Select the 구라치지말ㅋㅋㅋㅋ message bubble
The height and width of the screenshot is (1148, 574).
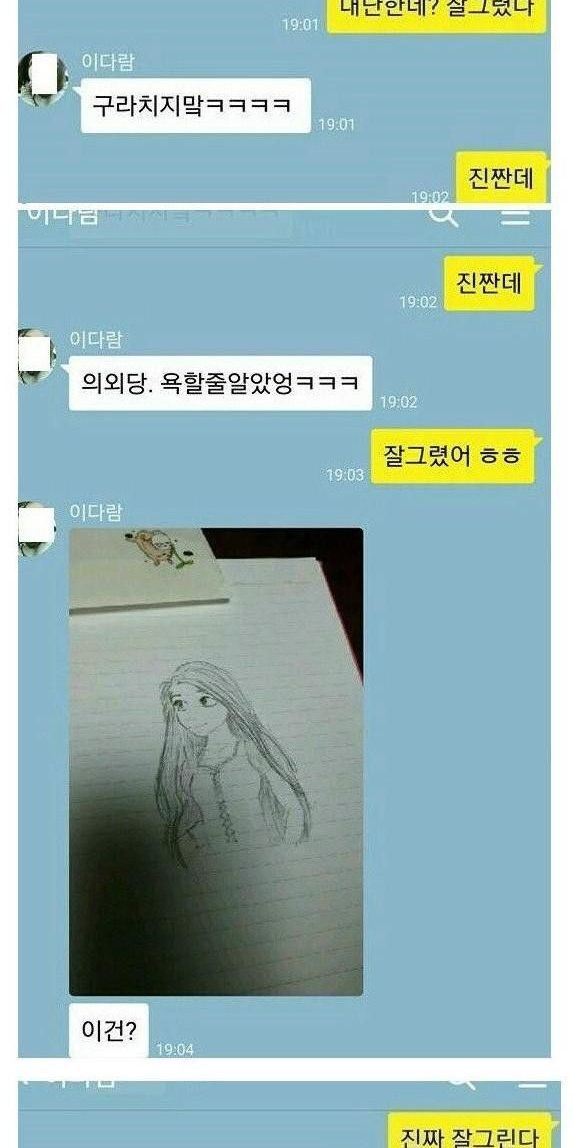pos(195,105)
